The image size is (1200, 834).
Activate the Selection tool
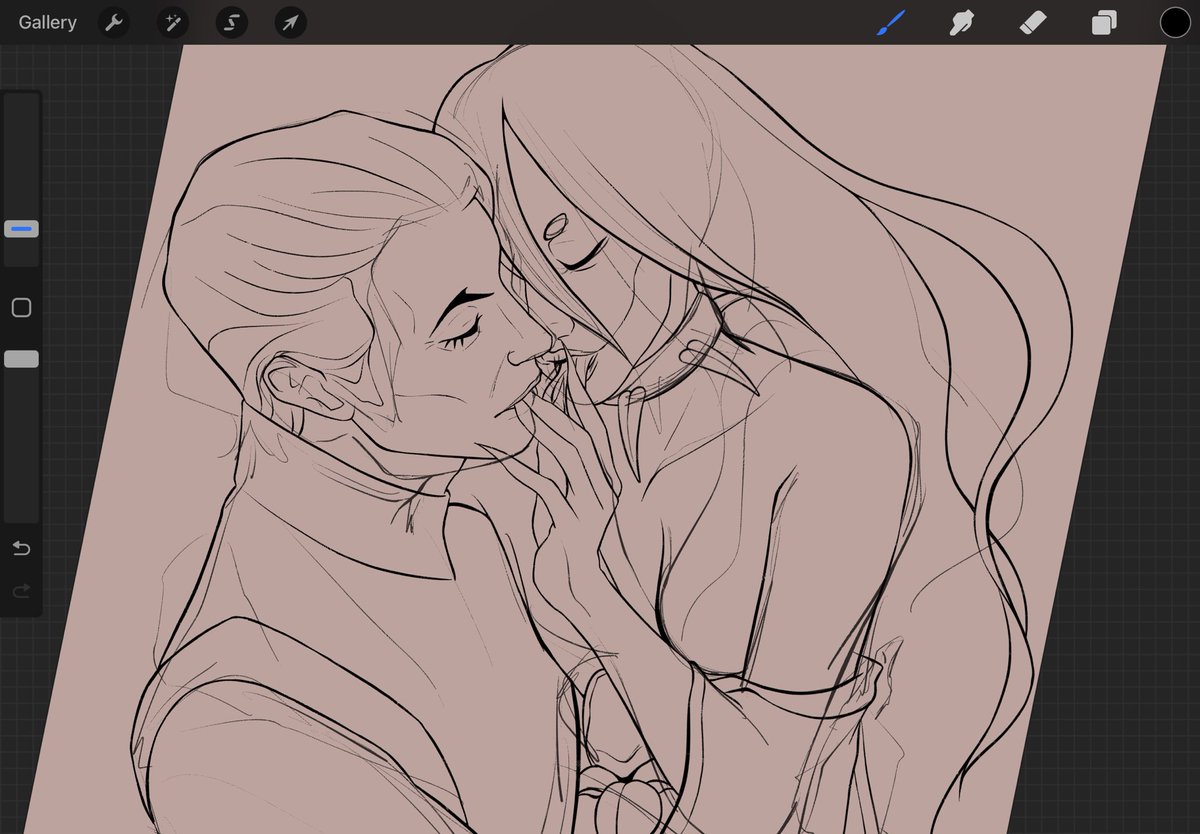(x=231, y=22)
